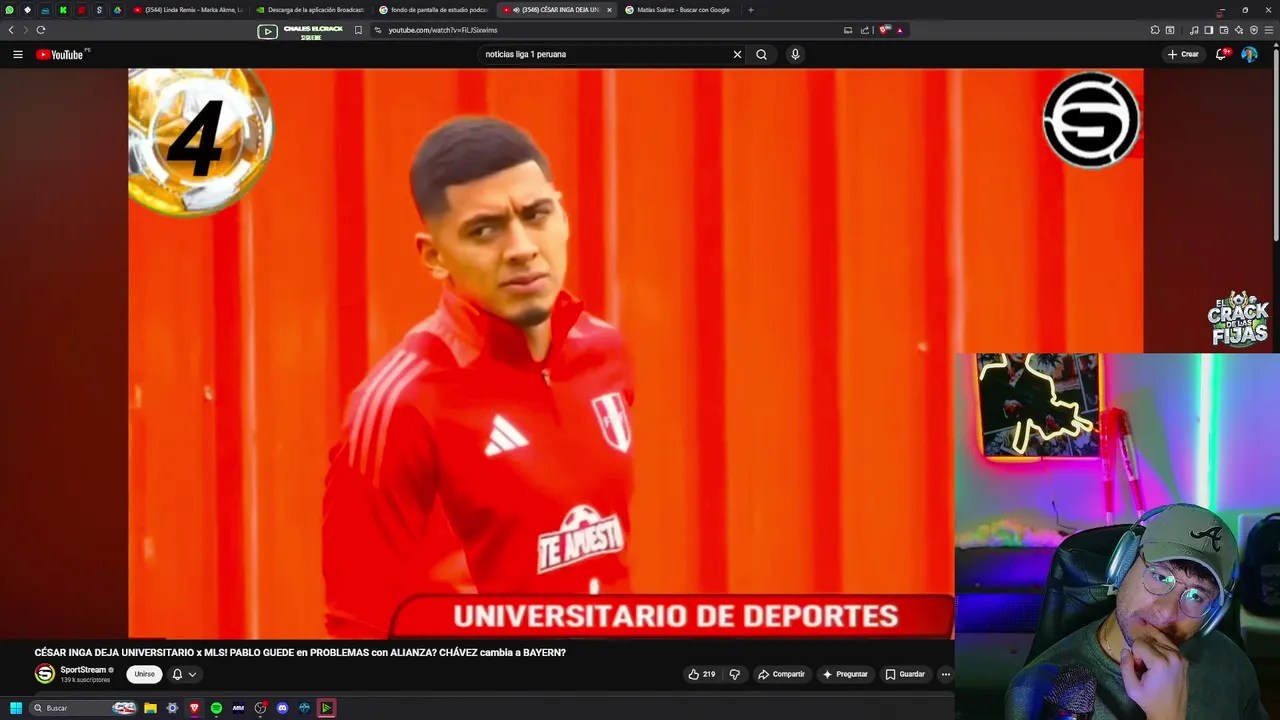Bookmark this page in the address bar

pos(358,30)
